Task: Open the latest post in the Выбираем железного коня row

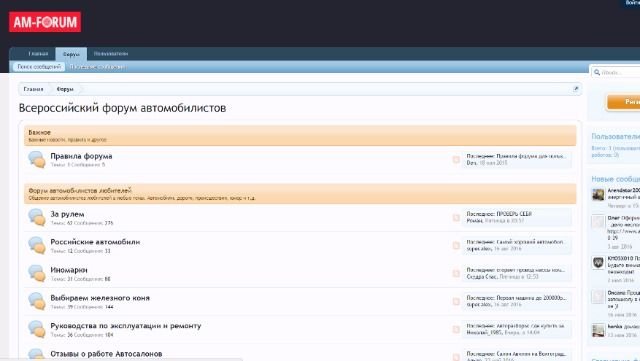Action: pyautogui.click(x=531, y=298)
